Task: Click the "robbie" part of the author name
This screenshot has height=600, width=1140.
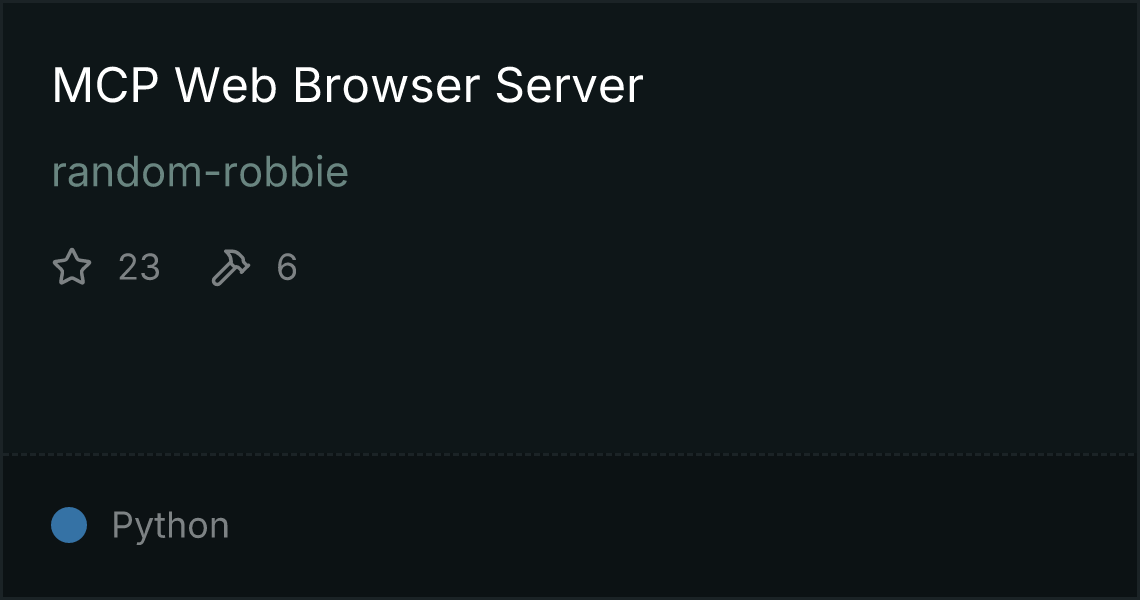Action: [285, 172]
